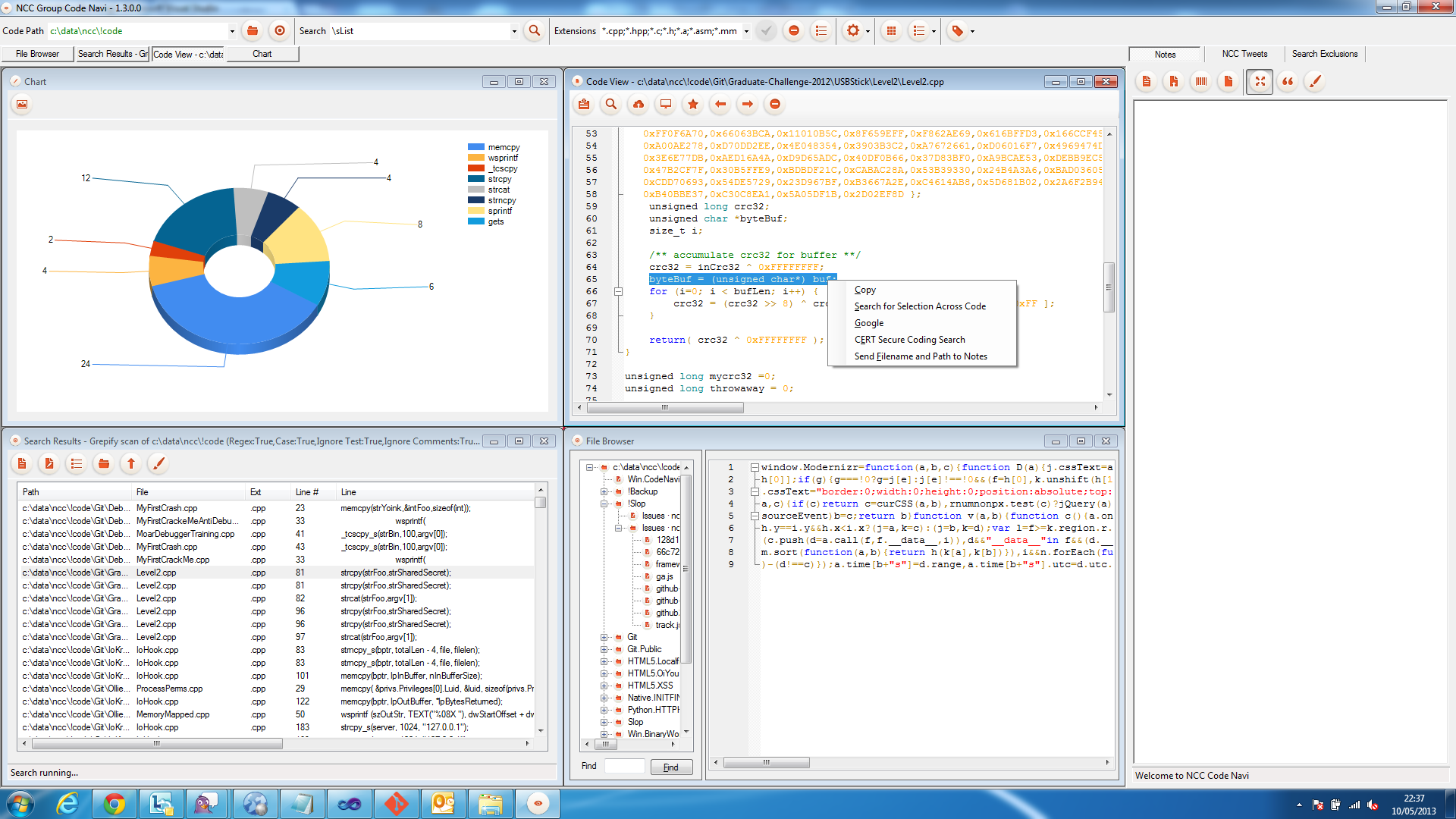Open the Code Path dropdown arrow

[x=232, y=31]
